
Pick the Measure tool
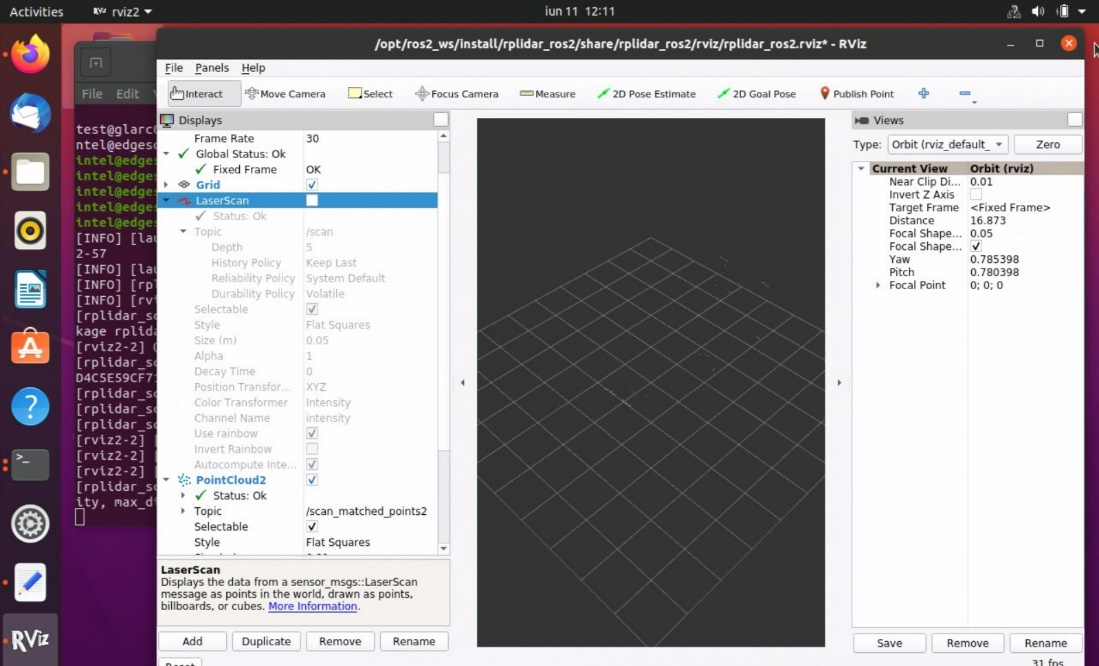point(547,94)
